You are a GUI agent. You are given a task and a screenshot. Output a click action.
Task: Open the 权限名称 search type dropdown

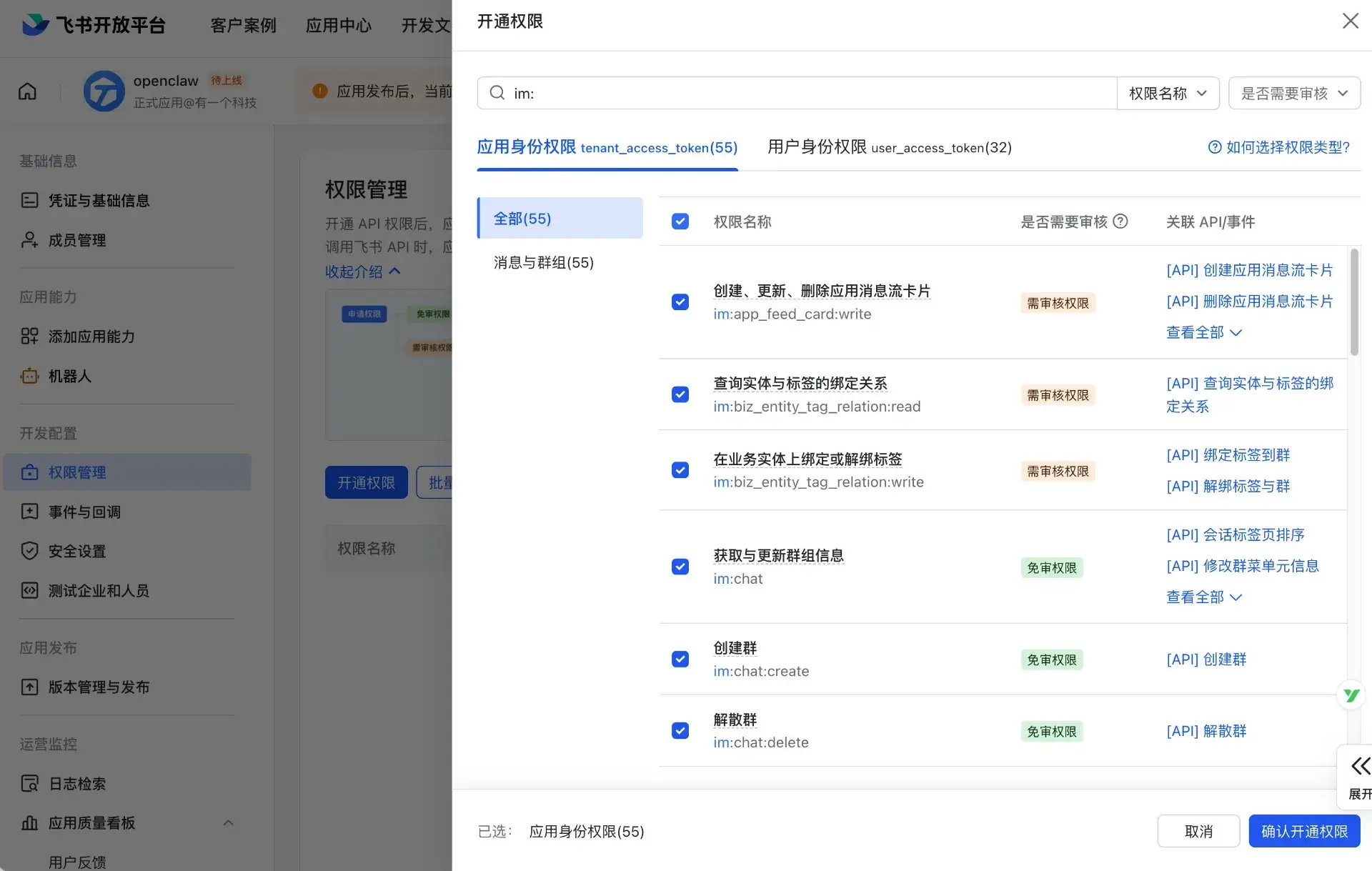point(1168,94)
